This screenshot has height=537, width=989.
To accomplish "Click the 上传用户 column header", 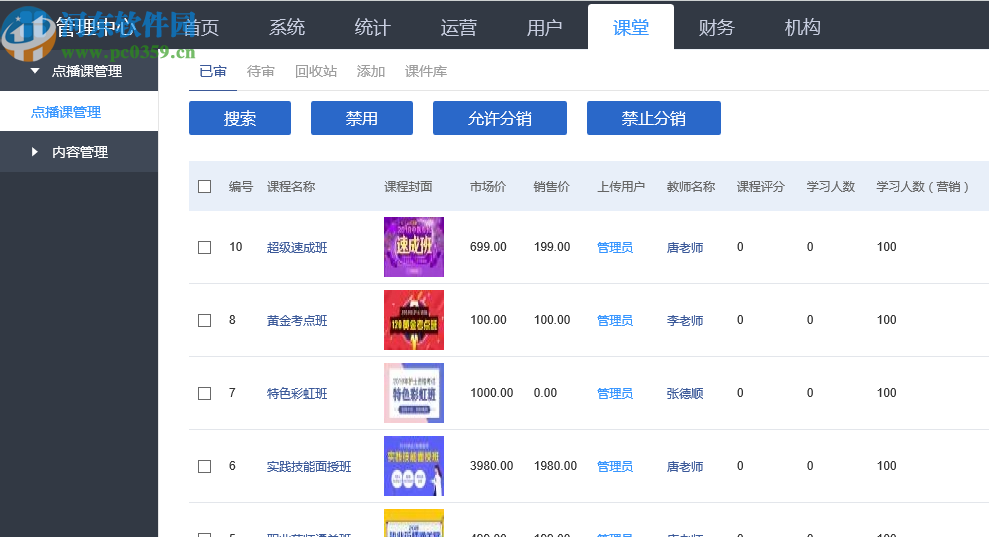I will [621, 187].
